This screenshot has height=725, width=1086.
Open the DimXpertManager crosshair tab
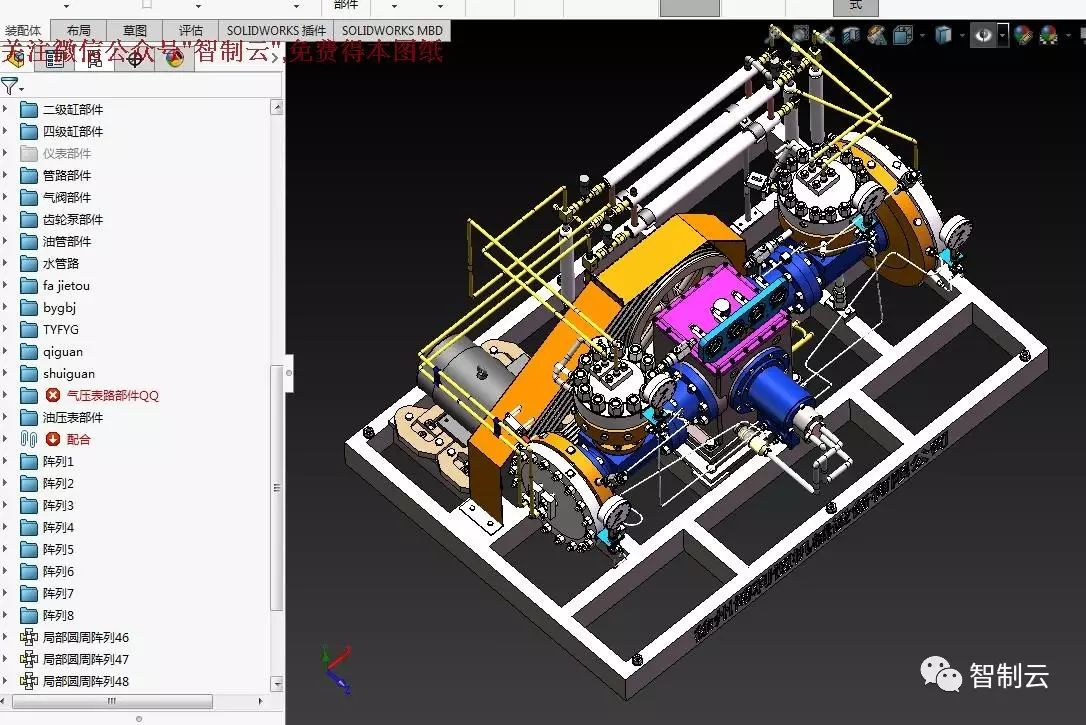[135, 60]
